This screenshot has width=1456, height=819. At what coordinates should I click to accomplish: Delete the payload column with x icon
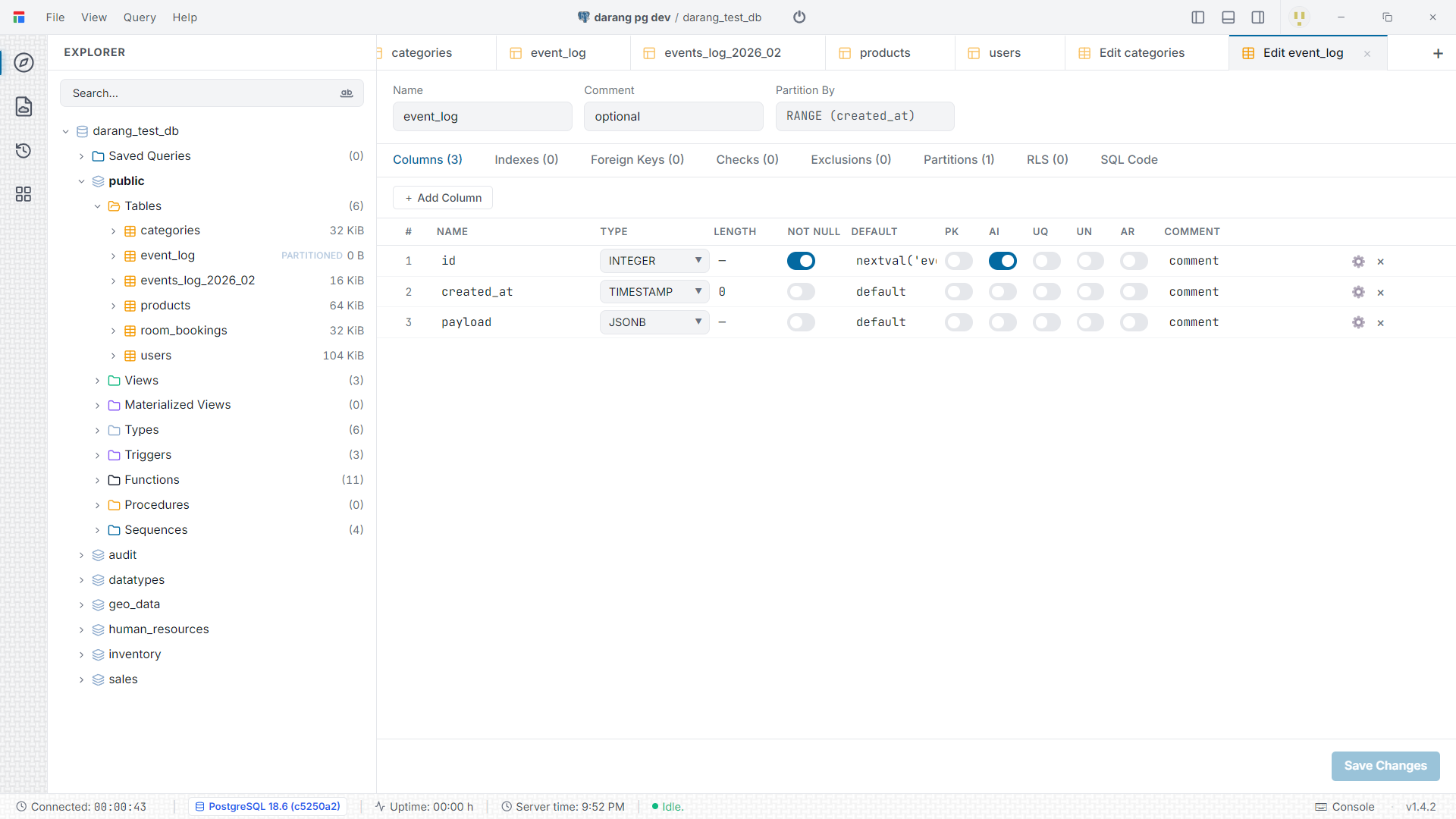coord(1381,323)
